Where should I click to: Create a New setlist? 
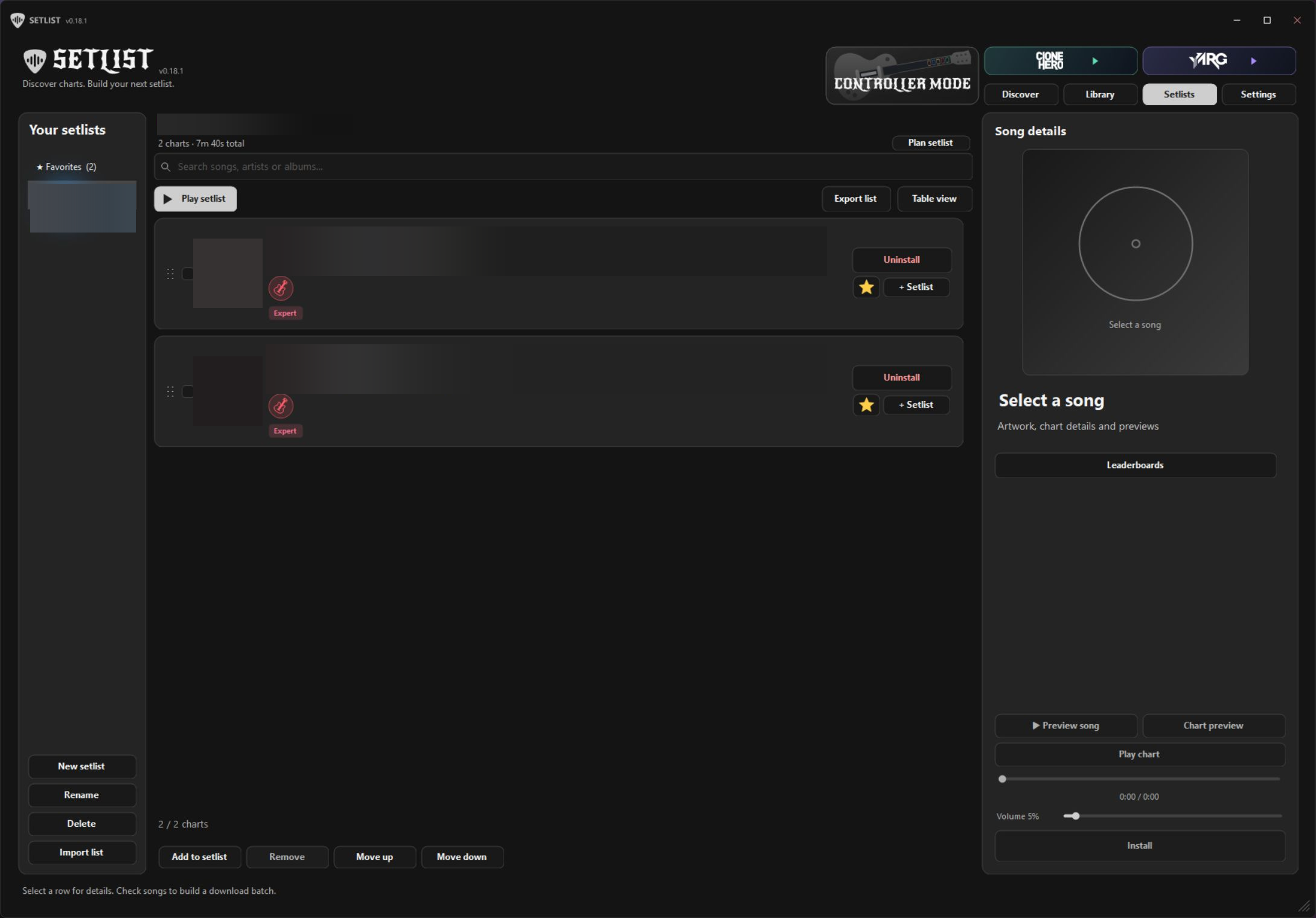coord(81,766)
